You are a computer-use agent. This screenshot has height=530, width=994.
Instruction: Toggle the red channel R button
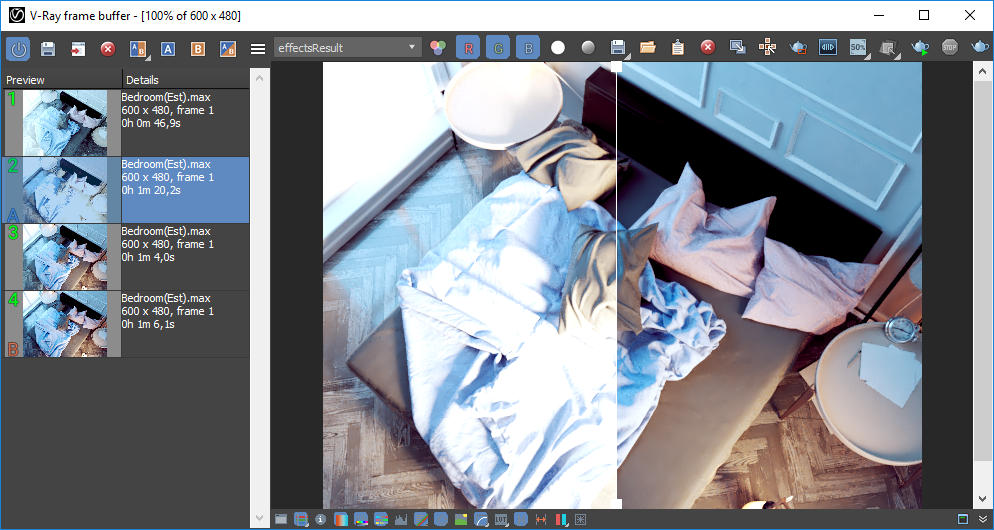[x=468, y=48]
